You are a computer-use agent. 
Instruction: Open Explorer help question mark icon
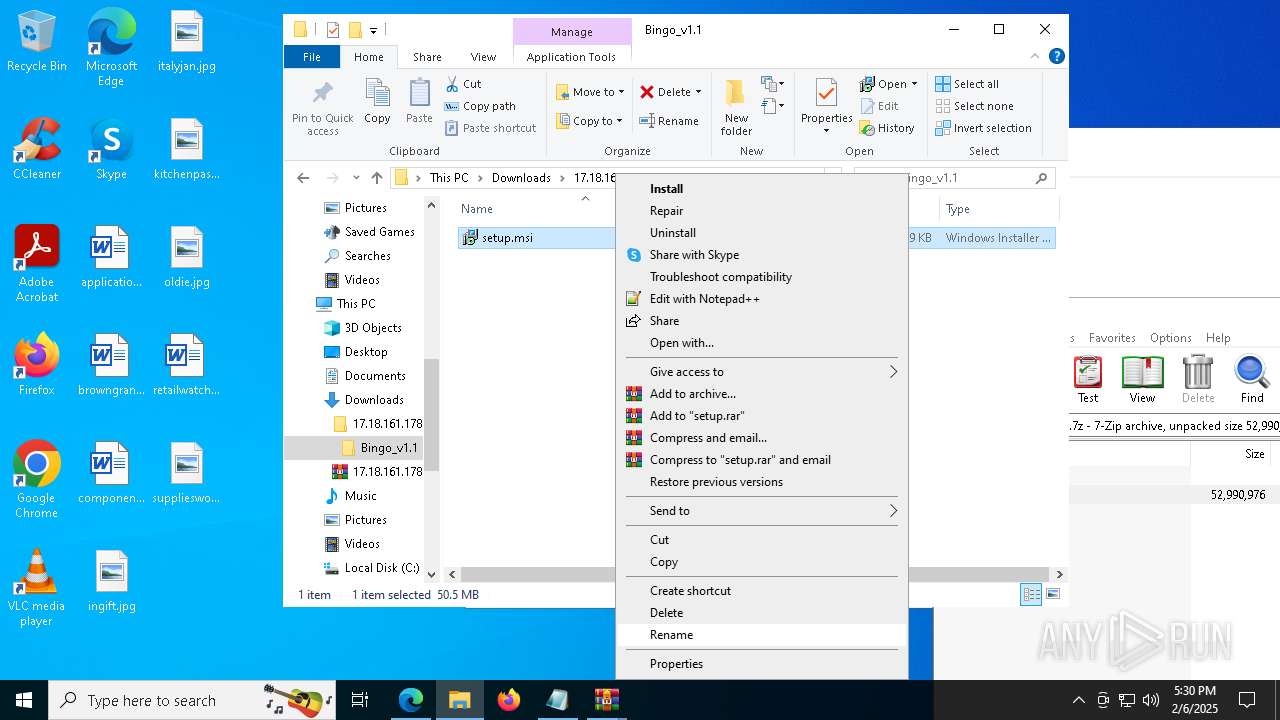(1056, 57)
